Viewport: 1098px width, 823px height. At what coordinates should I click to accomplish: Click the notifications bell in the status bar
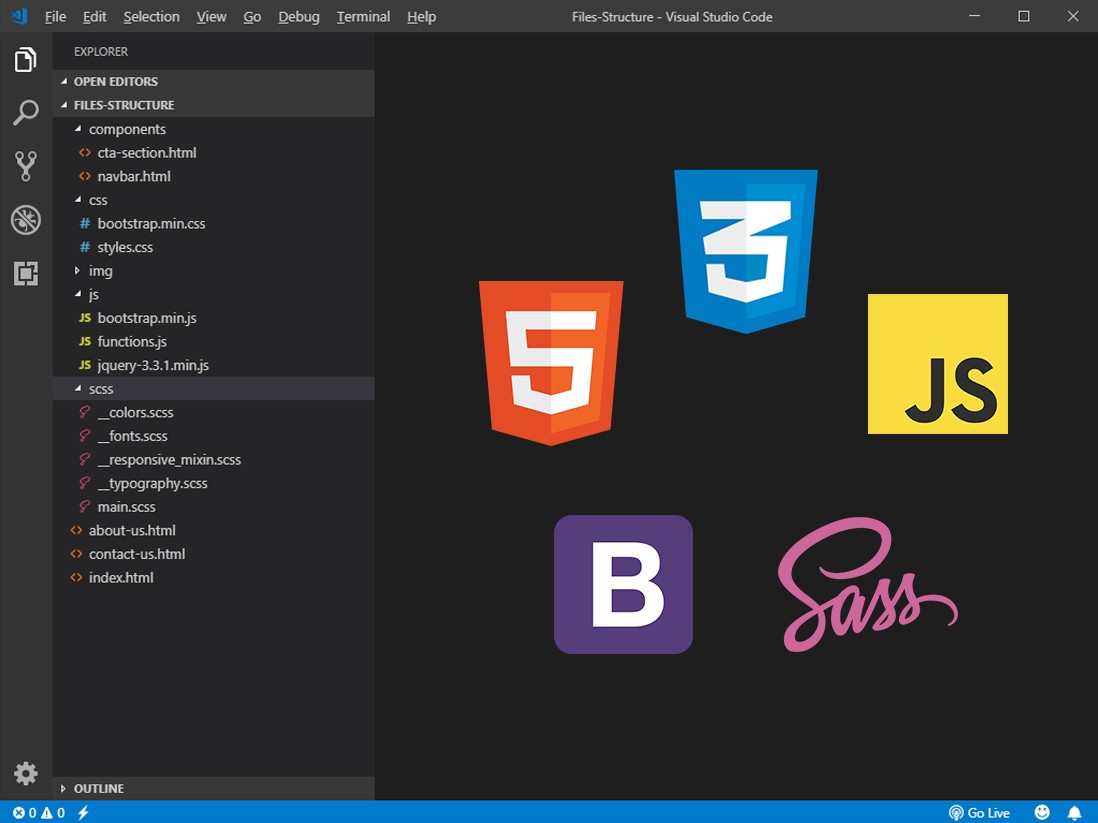1074,812
